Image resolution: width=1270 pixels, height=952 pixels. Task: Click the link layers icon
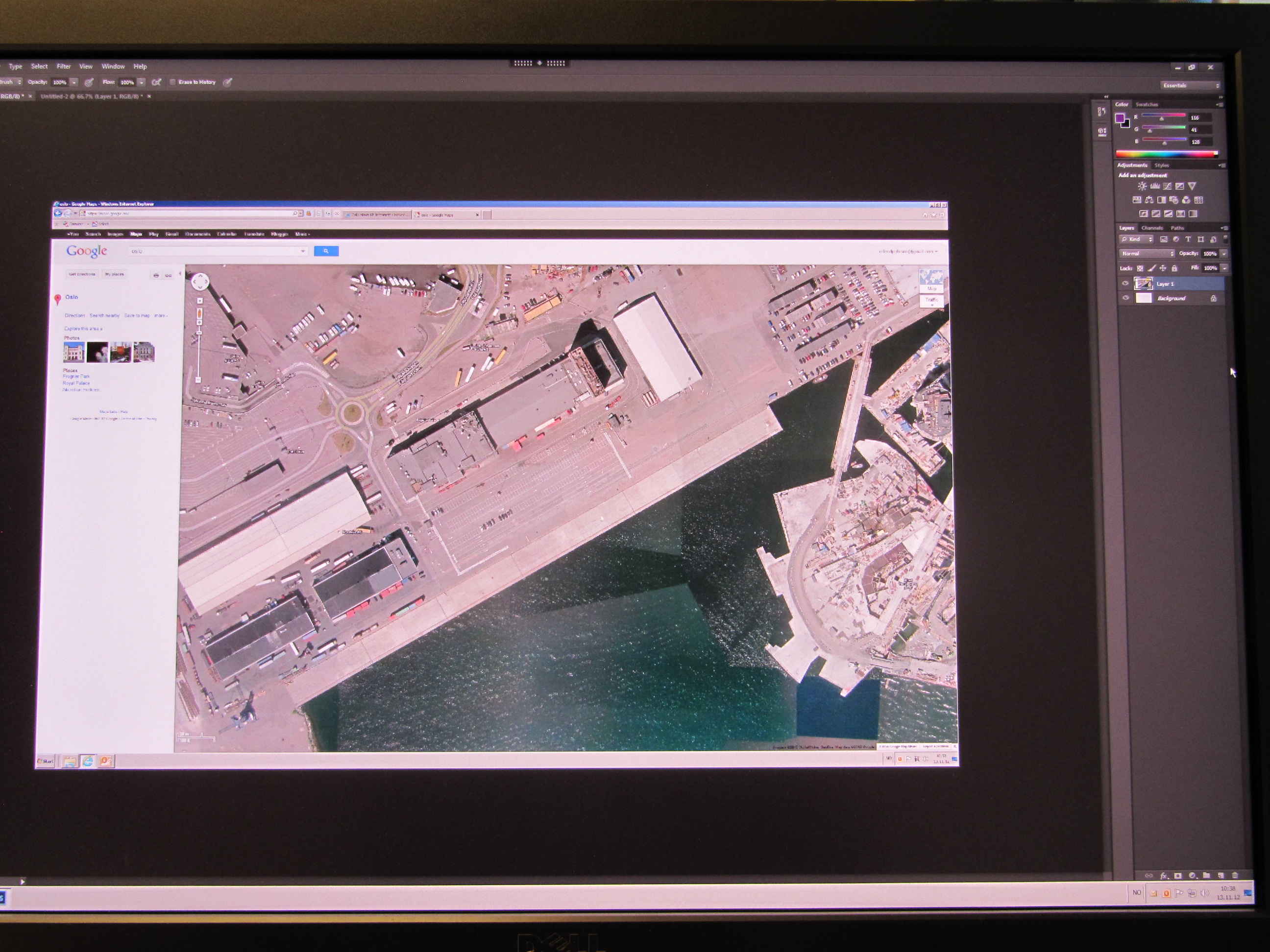pyautogui.click(x=1149, y=876)
